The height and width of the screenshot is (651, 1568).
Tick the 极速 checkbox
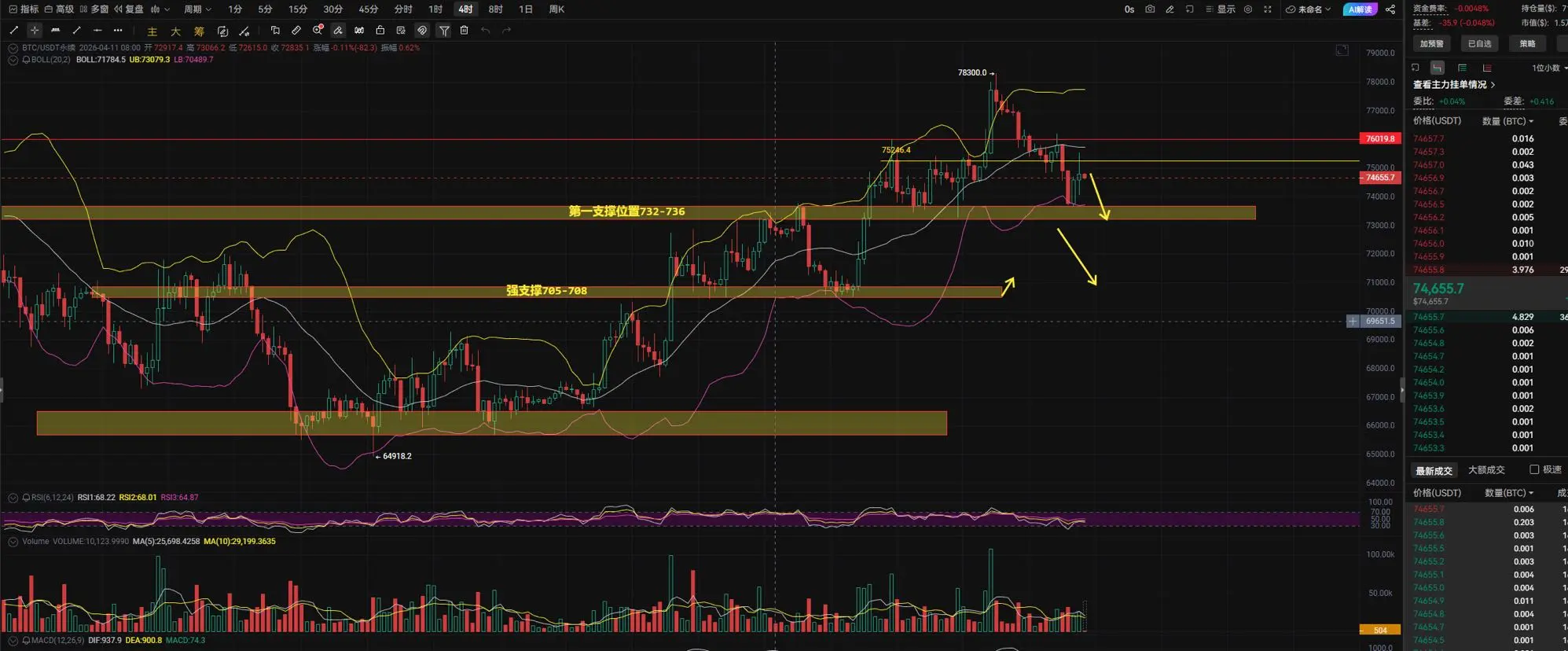(x=1534, y=469)
